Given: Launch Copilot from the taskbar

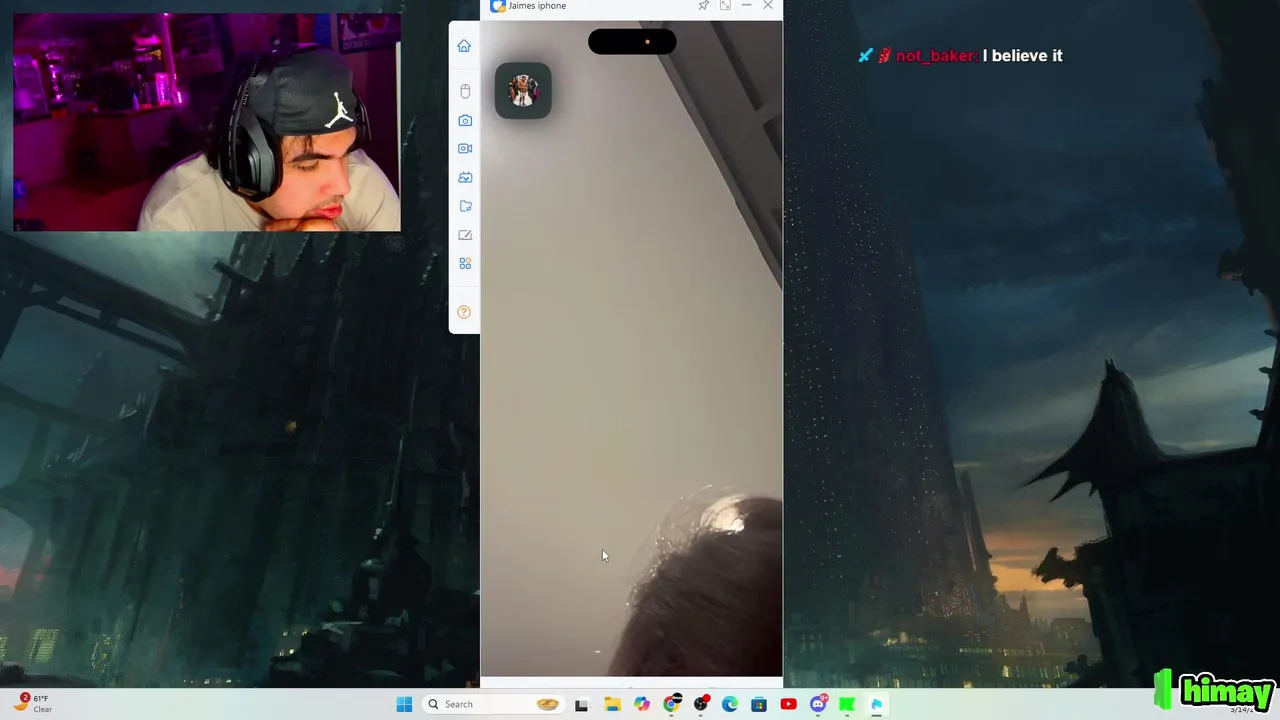Looking at the screenshot, I should click(642, 704).
